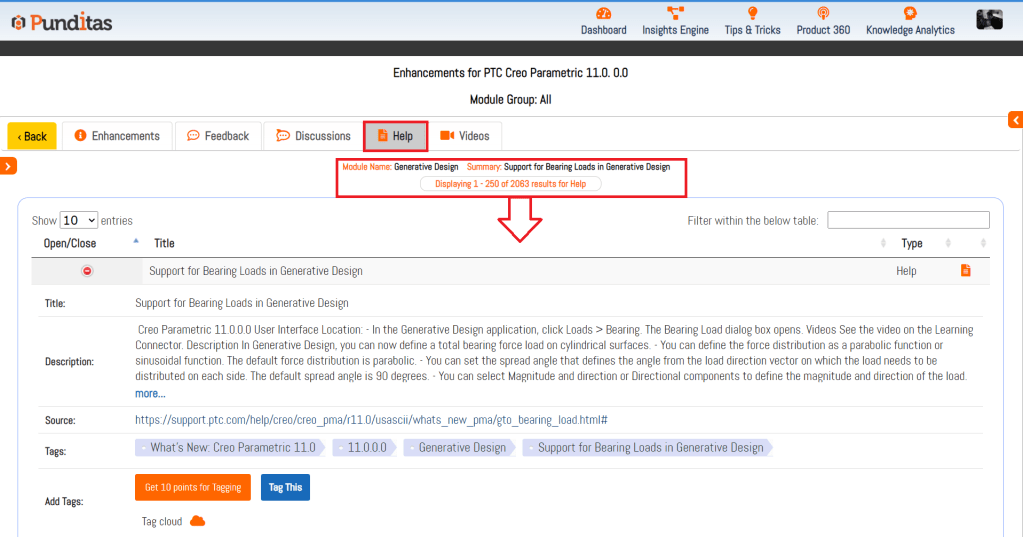Viewport: 1023px width, 537px height.
Task: Open the Insights Engine icon
Action: [x=675, y=14]
